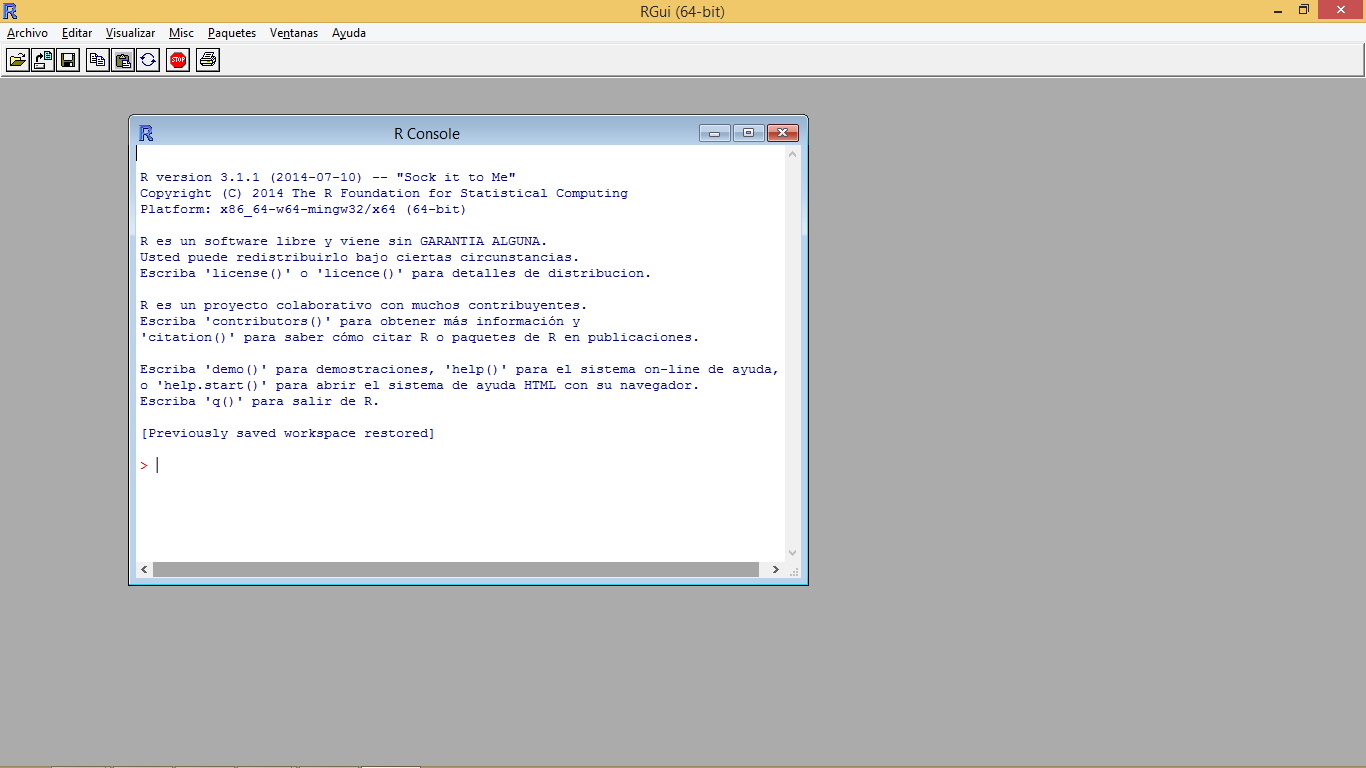Screen dimensions: 1366x768
Task: Click the console horizontal scrollbar right arrow
Action: (x=775, y=569)
